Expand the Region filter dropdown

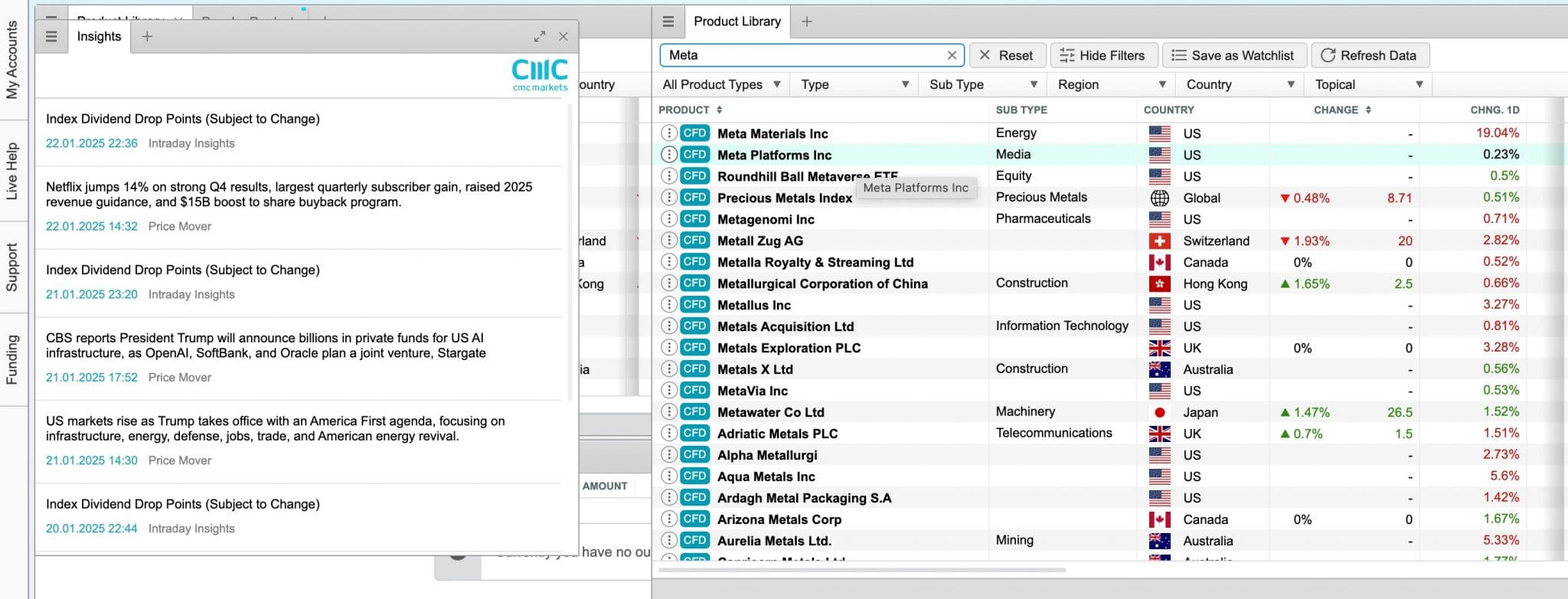click(x=1112, y=84)
